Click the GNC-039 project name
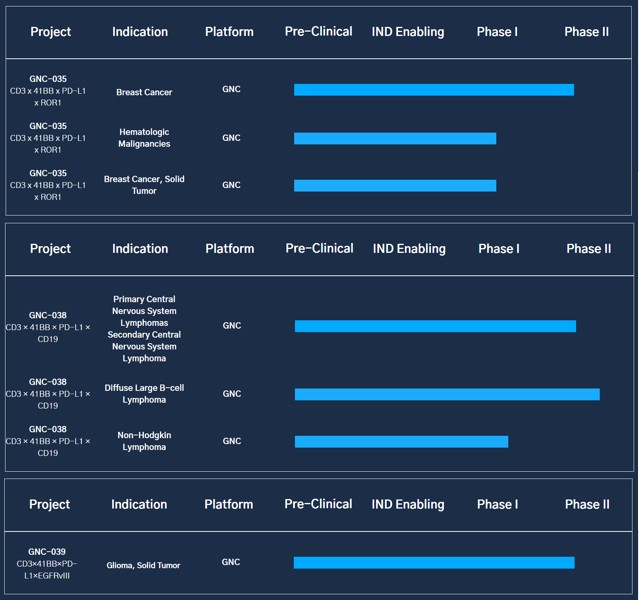The height and width of the screenshot is (600, 639). [x=47, y=551]
